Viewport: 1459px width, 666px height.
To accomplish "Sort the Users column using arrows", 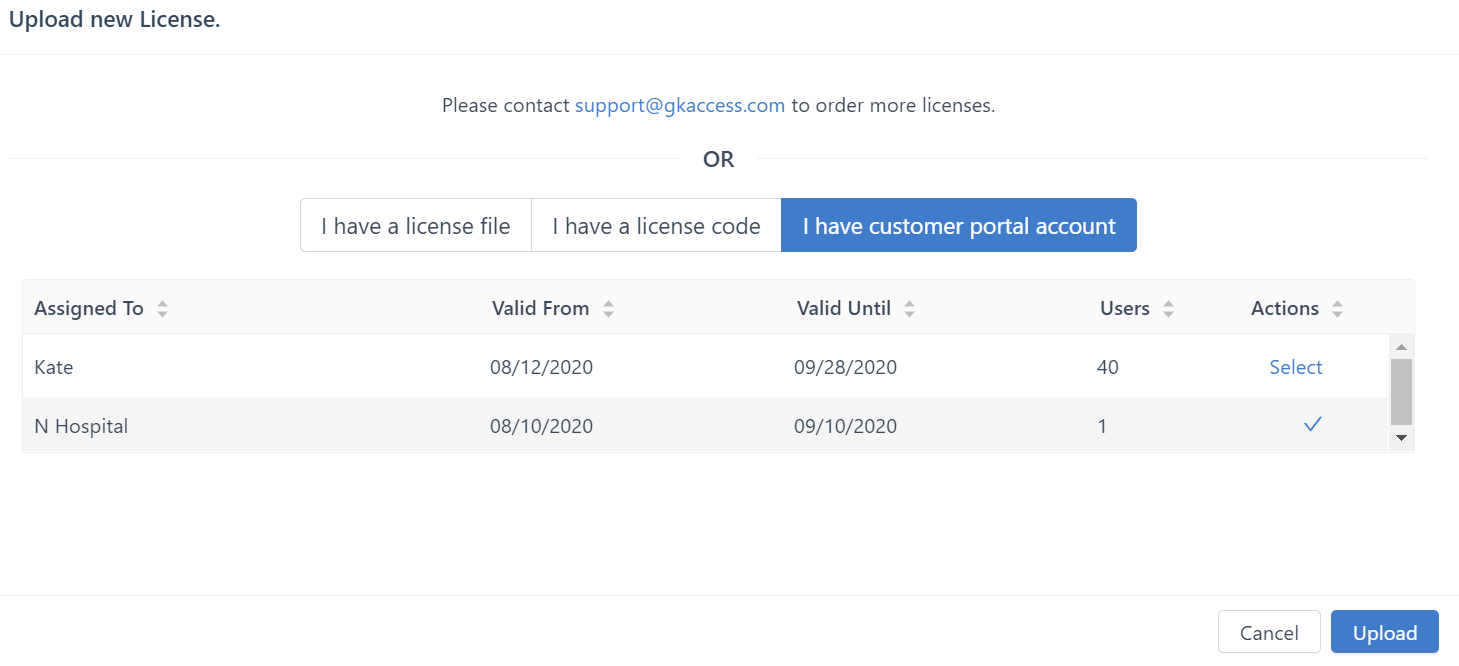I will [1168, 309].
